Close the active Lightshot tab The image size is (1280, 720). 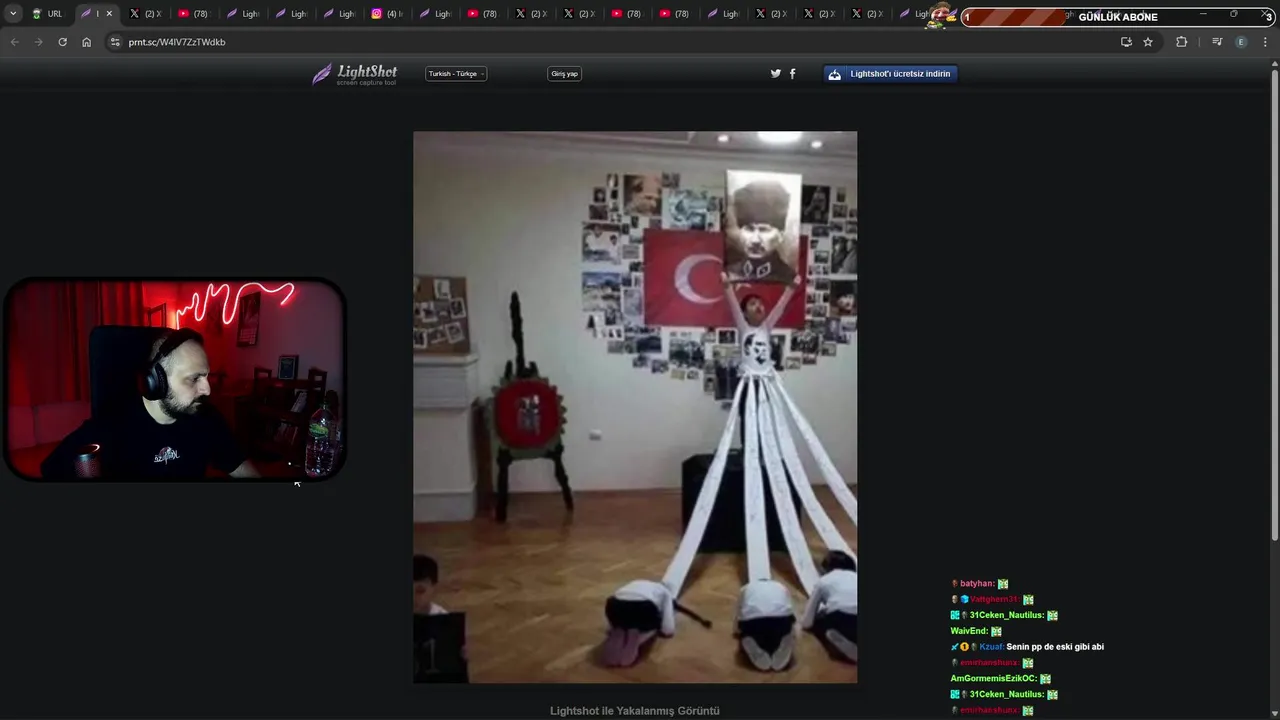tap(109, 14)
